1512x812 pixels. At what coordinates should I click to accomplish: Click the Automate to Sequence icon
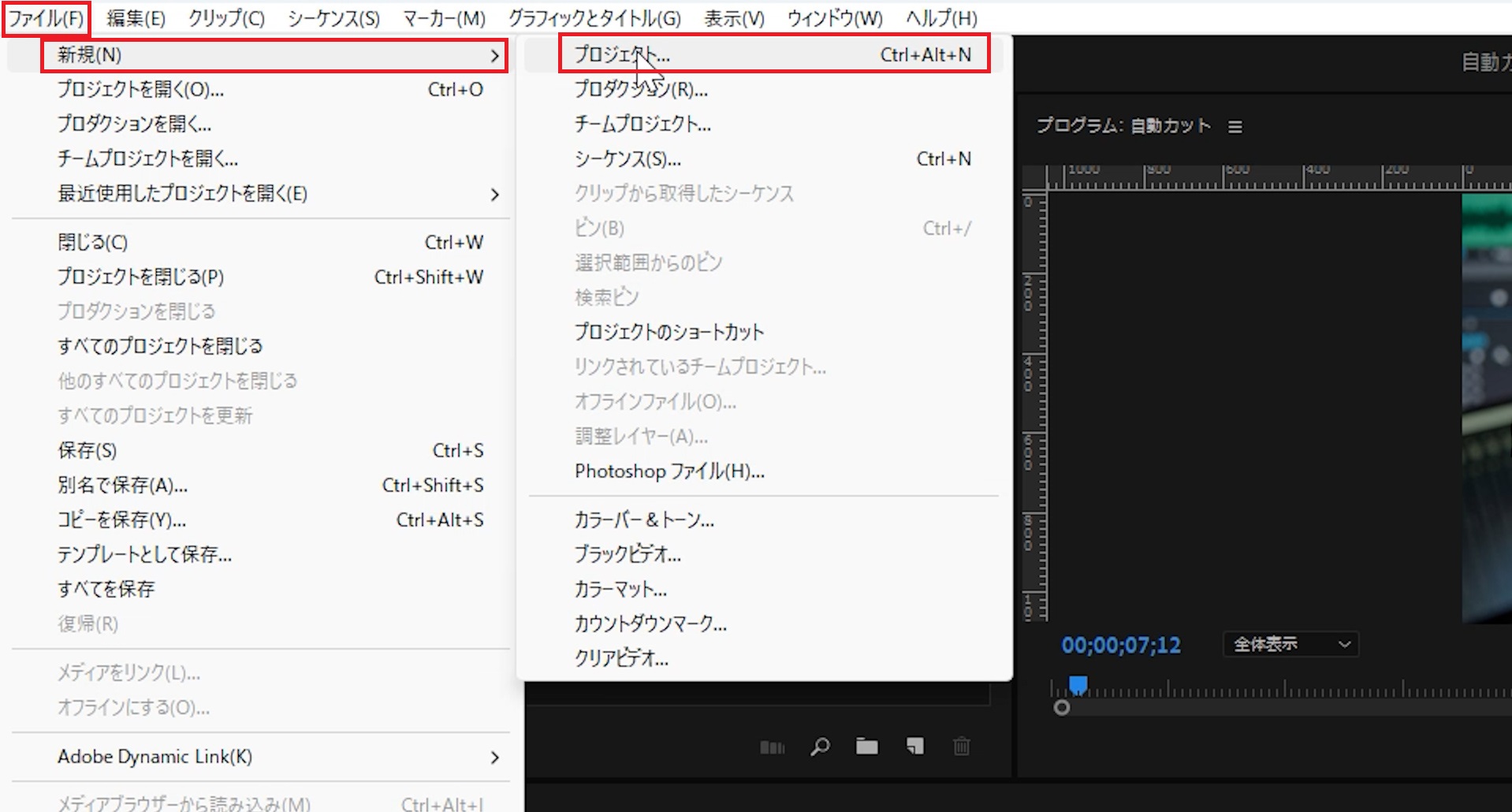772,747
